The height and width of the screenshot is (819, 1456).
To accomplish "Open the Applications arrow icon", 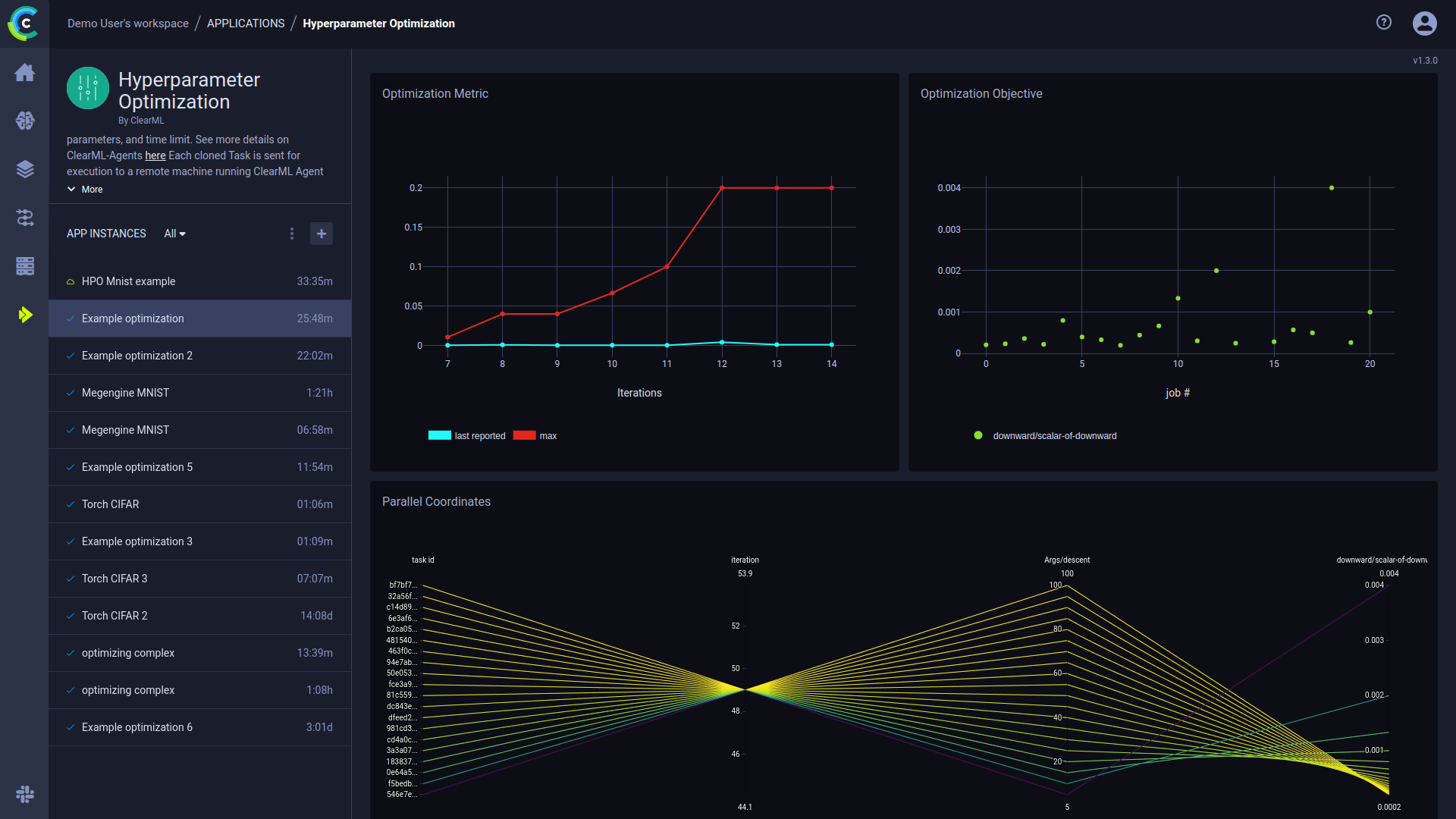I will point(24,315).
